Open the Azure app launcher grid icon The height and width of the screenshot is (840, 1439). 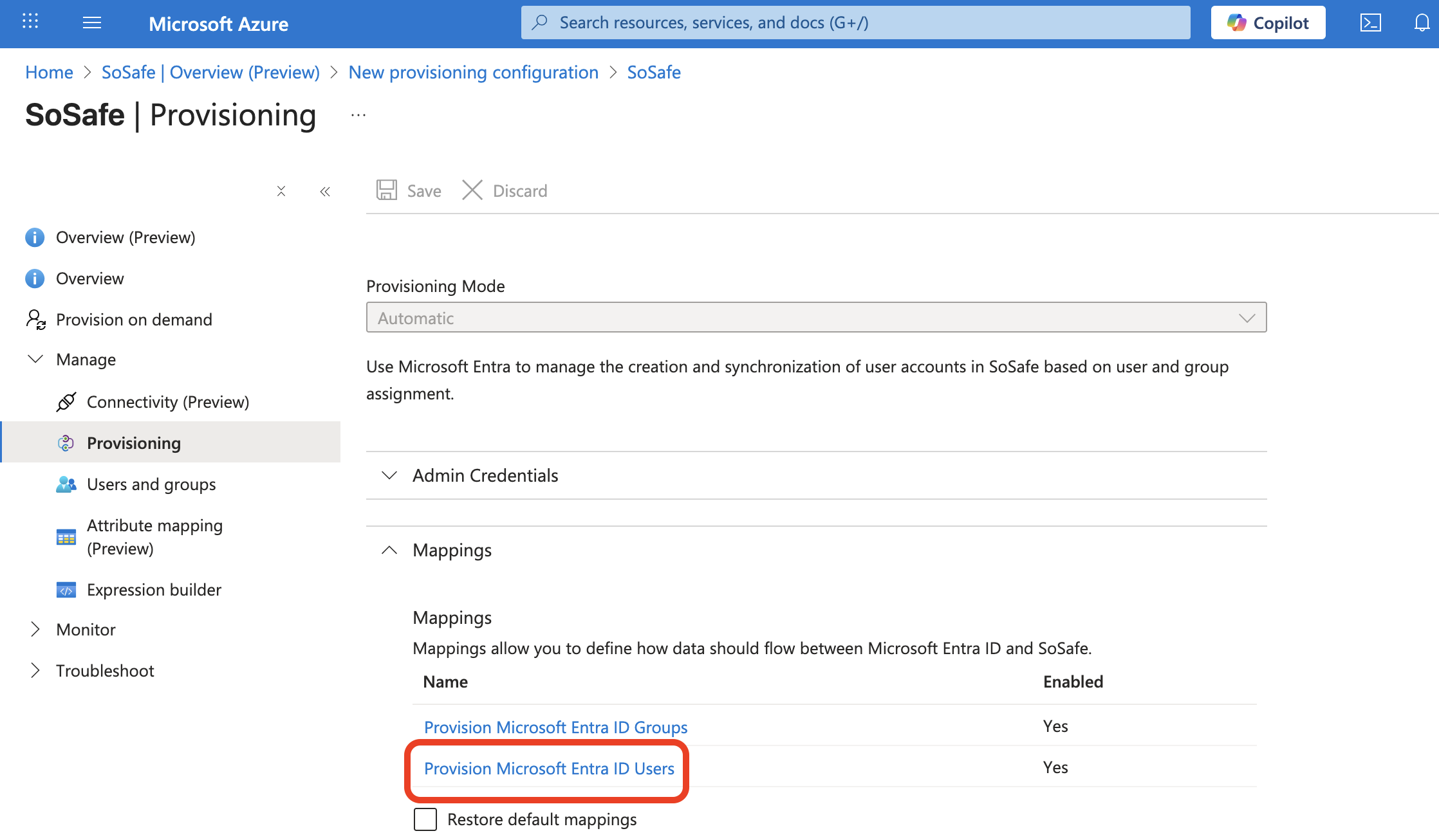pyautogui.click(x=30, y=23)
